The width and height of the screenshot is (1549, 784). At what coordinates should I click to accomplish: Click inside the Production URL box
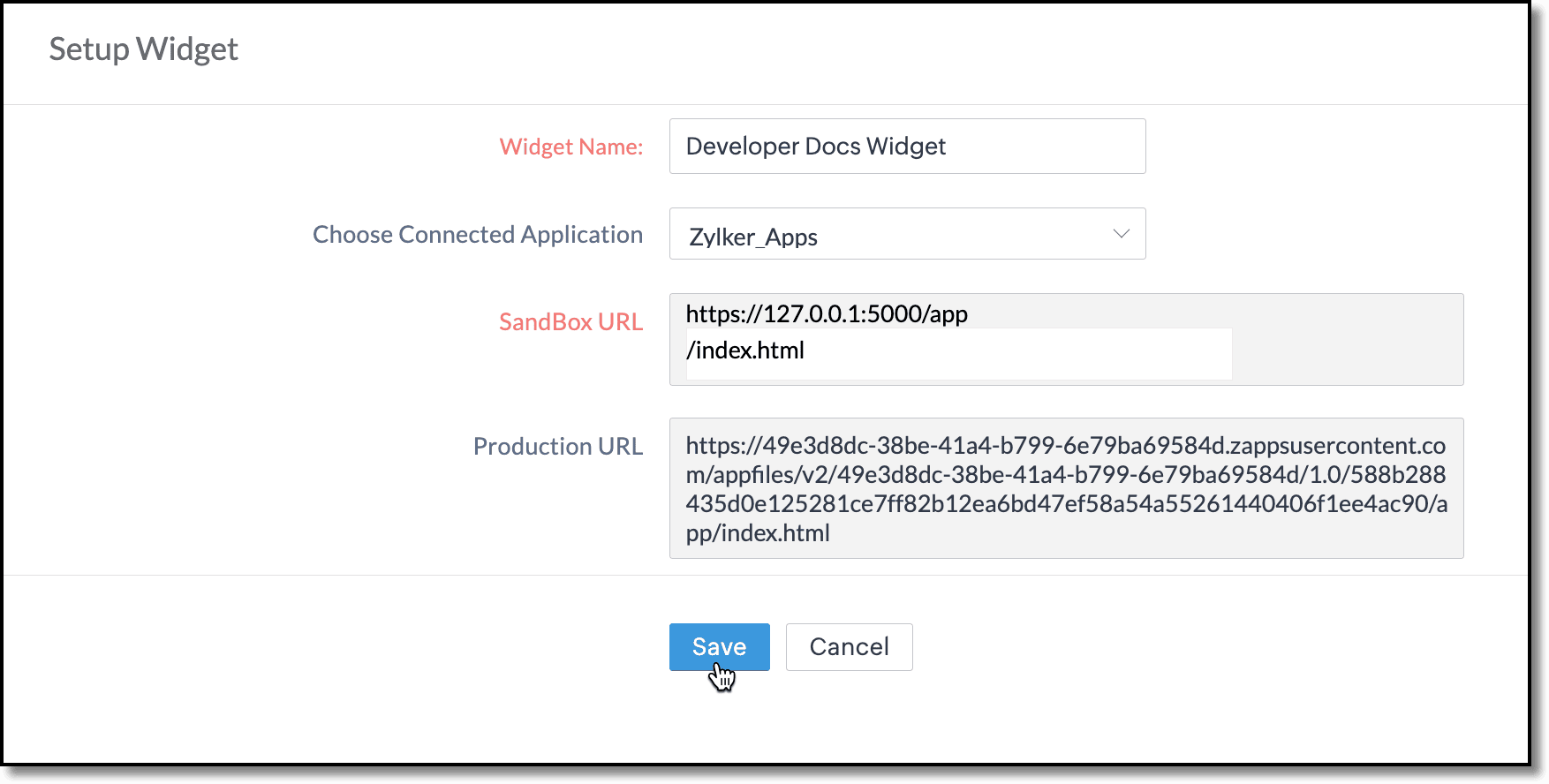[x=1066, y=488]
